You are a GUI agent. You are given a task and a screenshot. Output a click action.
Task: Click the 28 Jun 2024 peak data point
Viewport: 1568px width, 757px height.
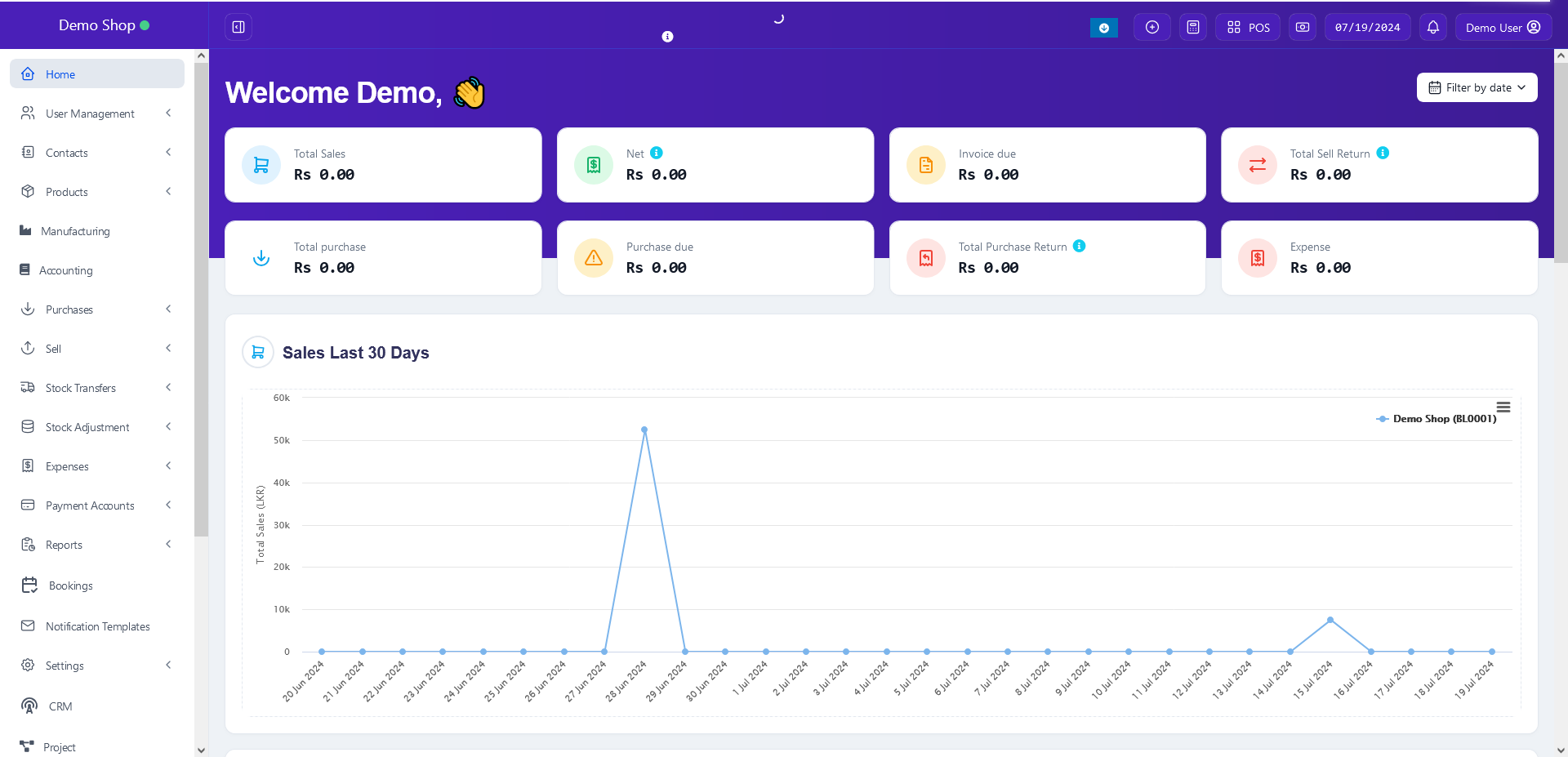point(644,430)
